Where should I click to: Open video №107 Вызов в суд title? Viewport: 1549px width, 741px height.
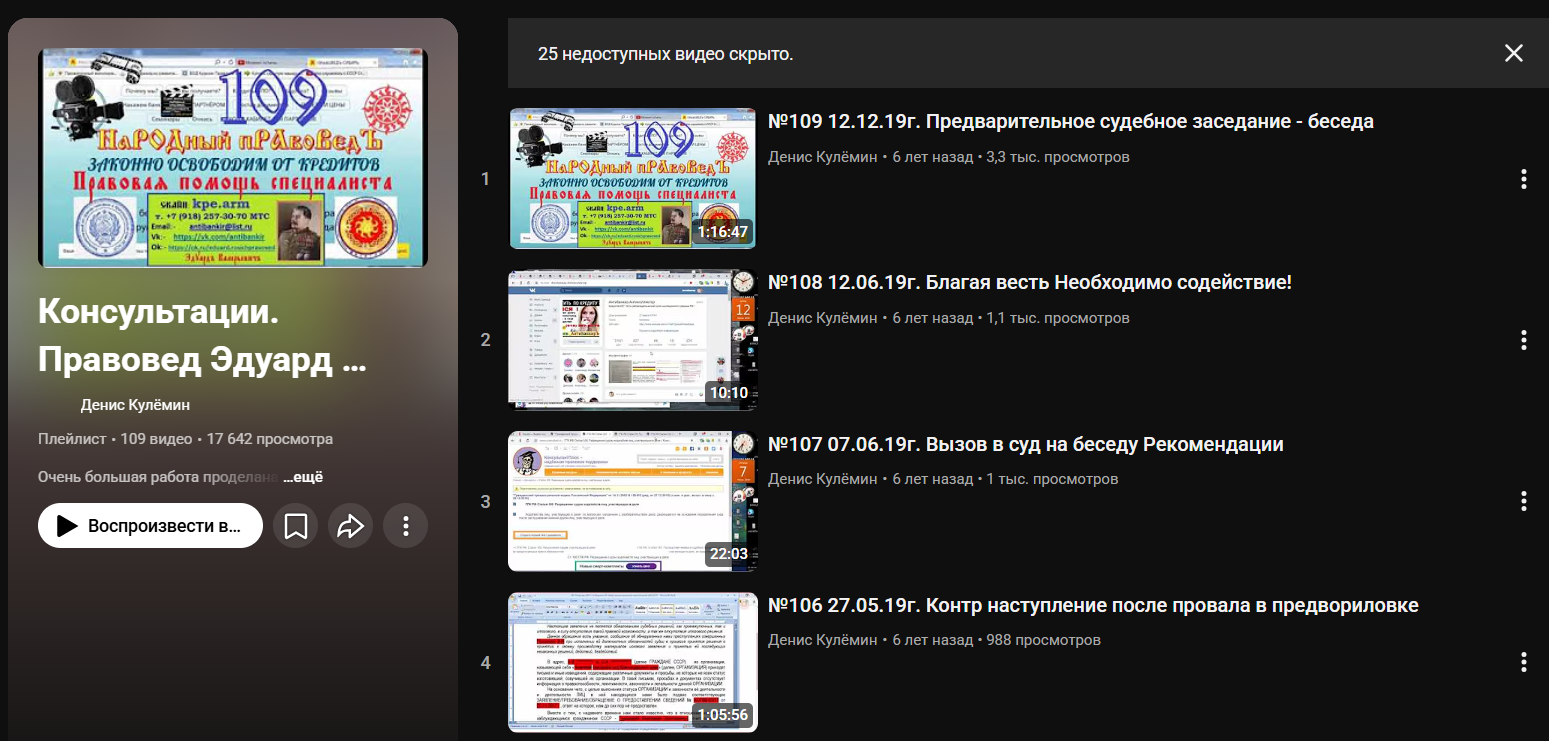pos(1025,444)
